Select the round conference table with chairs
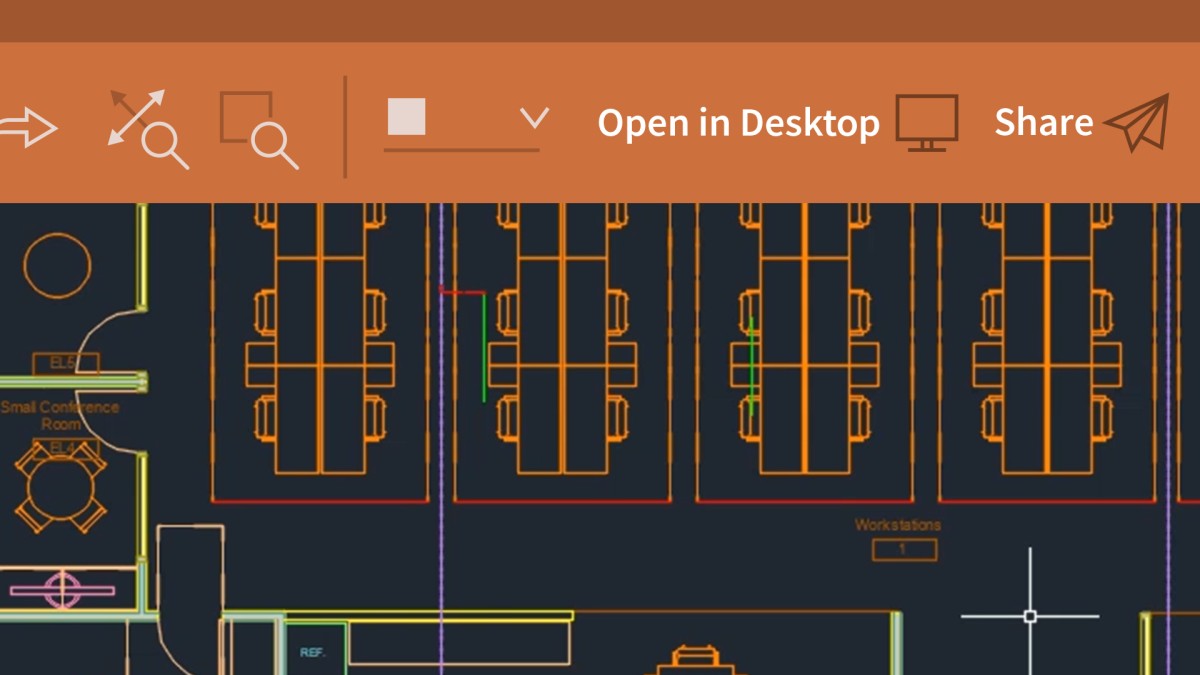 (60, 489)
